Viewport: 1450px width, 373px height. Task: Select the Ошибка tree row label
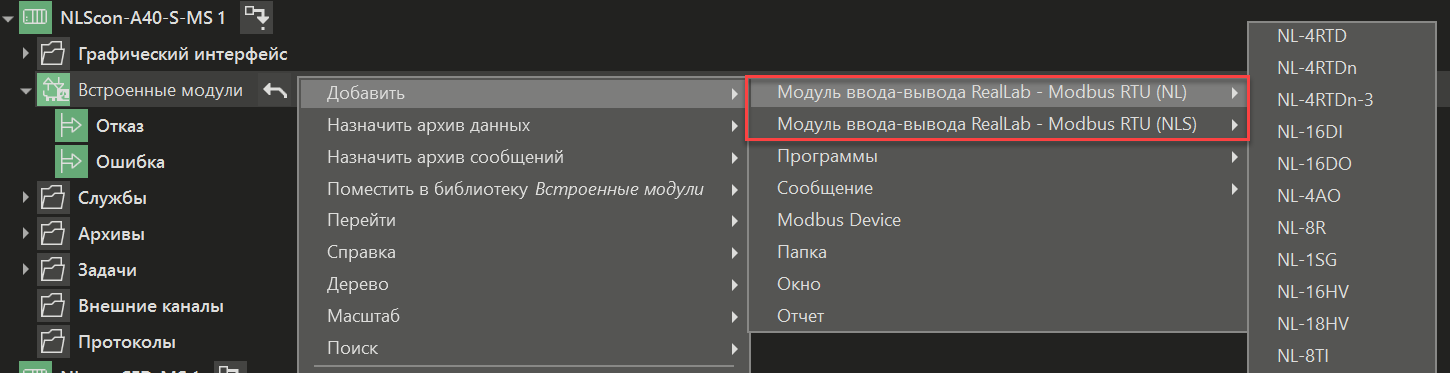130,162
